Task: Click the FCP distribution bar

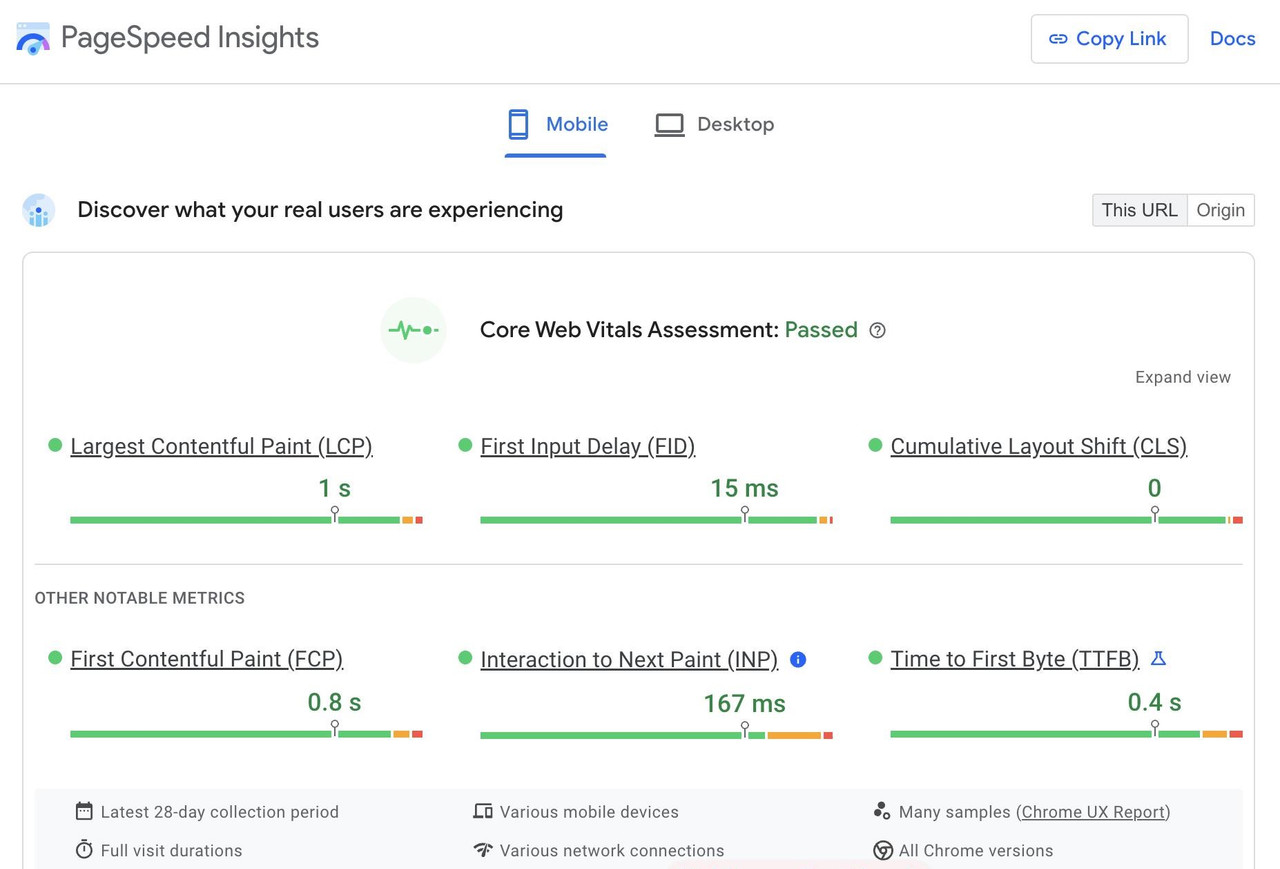Action: point(246,734)
